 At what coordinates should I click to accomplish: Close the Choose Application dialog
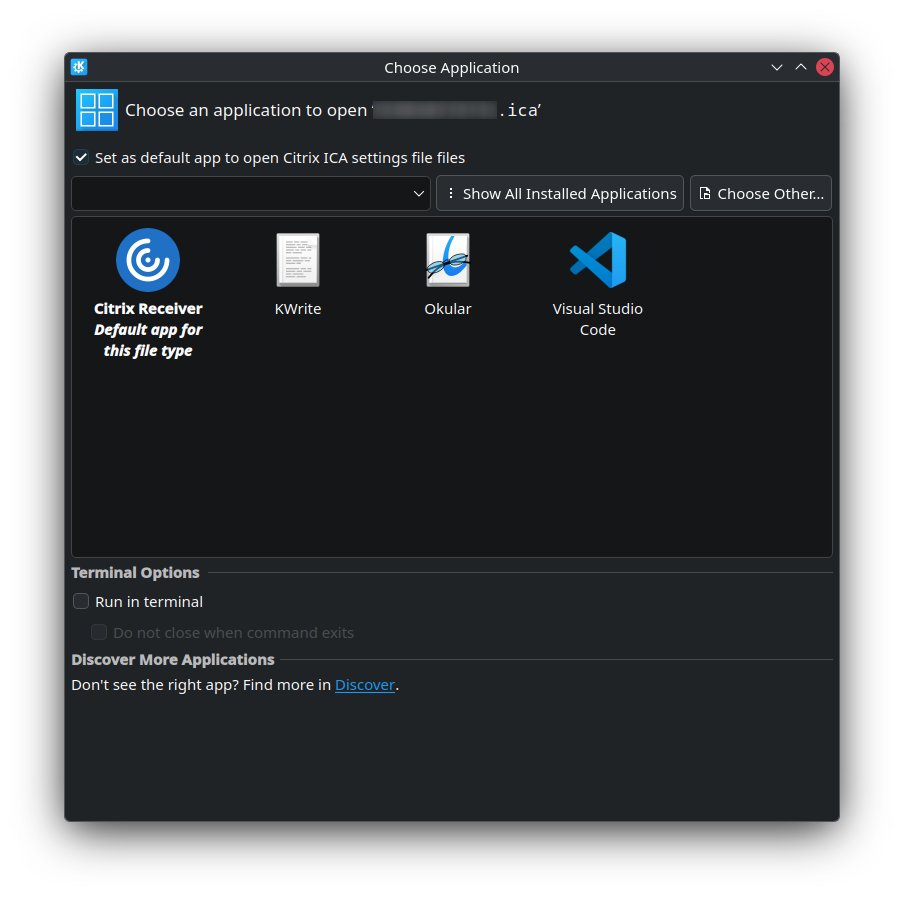coord(825,67)
